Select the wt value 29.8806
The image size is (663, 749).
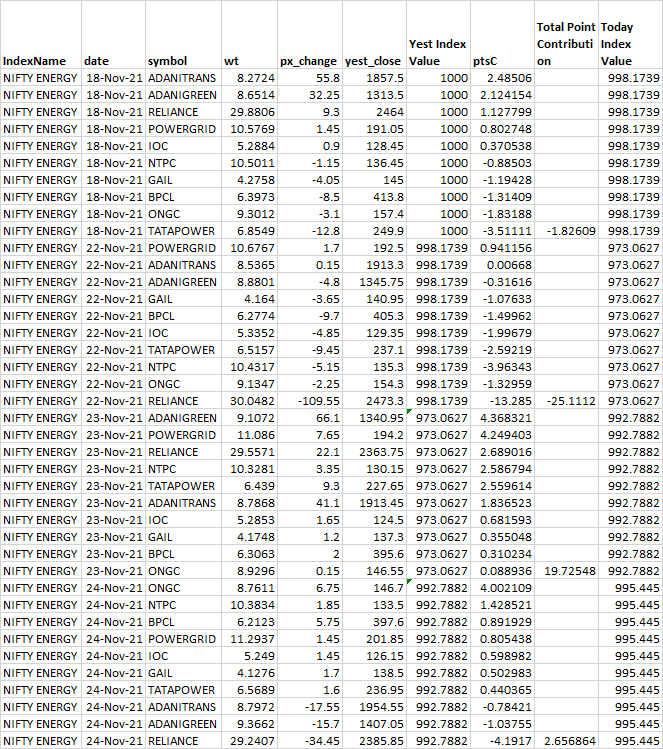pyautogui.click(x=252, y=112)
